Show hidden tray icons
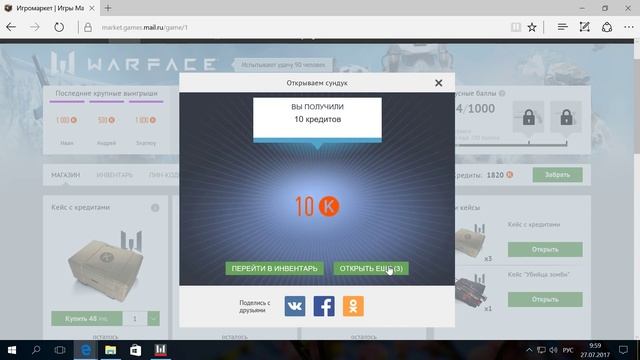Screen dimensions: 640x360 [529, 350]
